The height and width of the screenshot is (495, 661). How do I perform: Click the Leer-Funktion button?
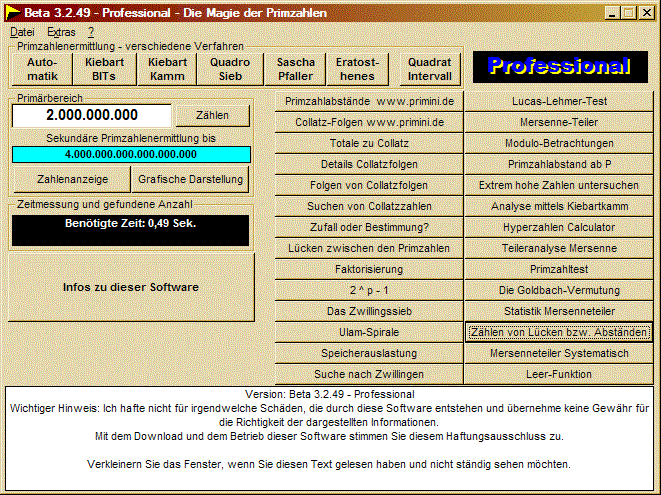[559, 374]
